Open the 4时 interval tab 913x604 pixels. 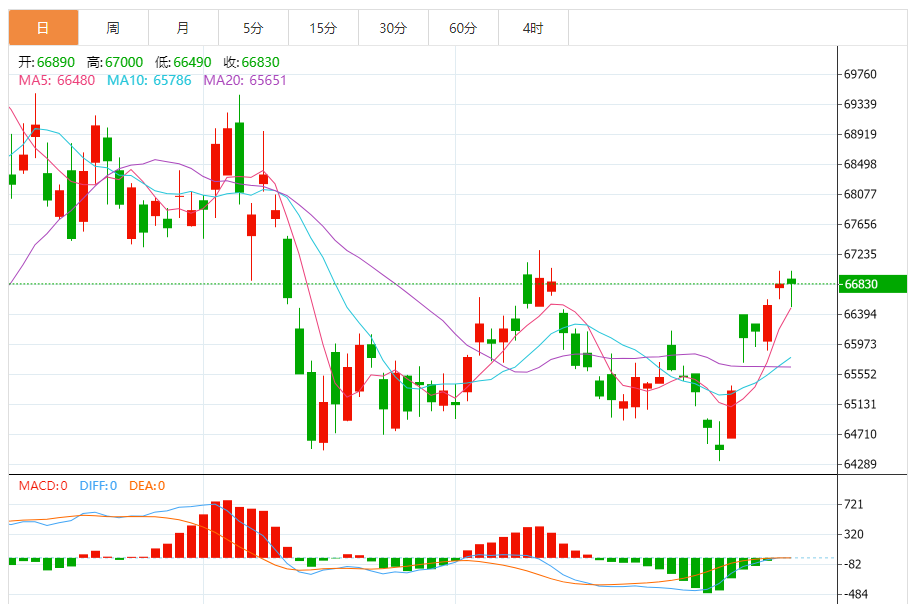click(x=533, y=28)
